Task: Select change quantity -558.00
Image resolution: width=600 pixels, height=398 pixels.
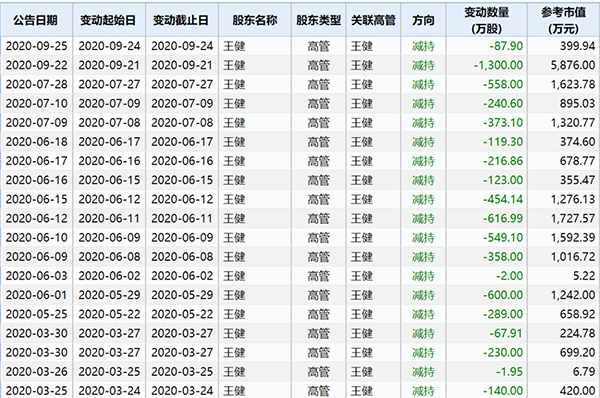Action: click(x=503, y=85)
